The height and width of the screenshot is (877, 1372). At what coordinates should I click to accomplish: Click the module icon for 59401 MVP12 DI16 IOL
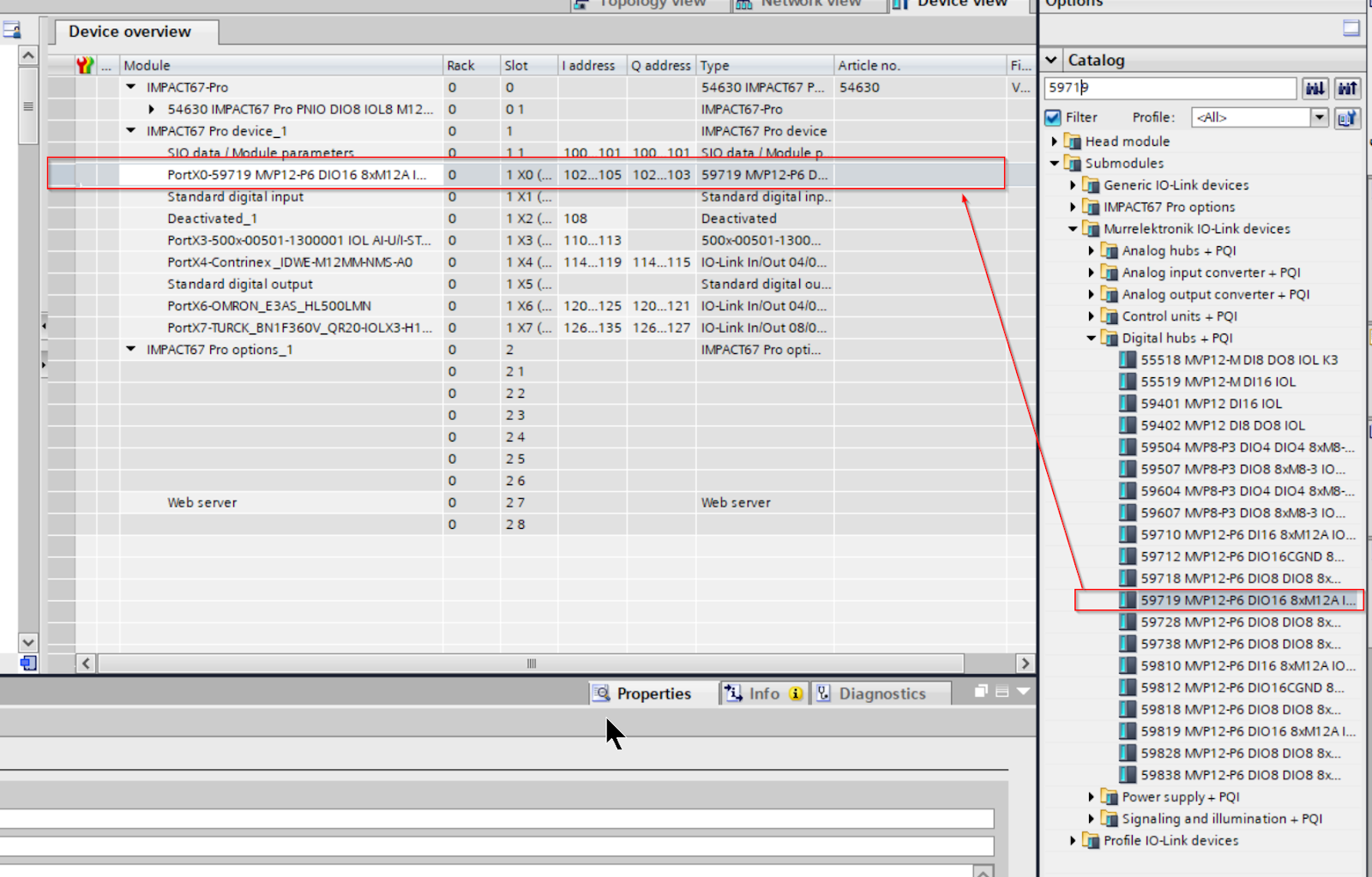(x=1128, y=404)
